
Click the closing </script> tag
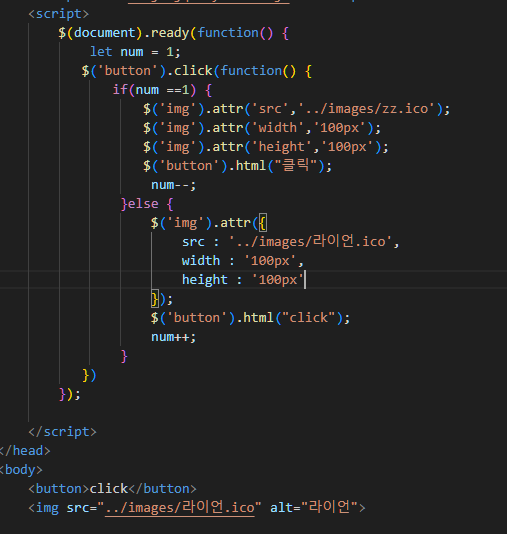(x=63, y=432)
